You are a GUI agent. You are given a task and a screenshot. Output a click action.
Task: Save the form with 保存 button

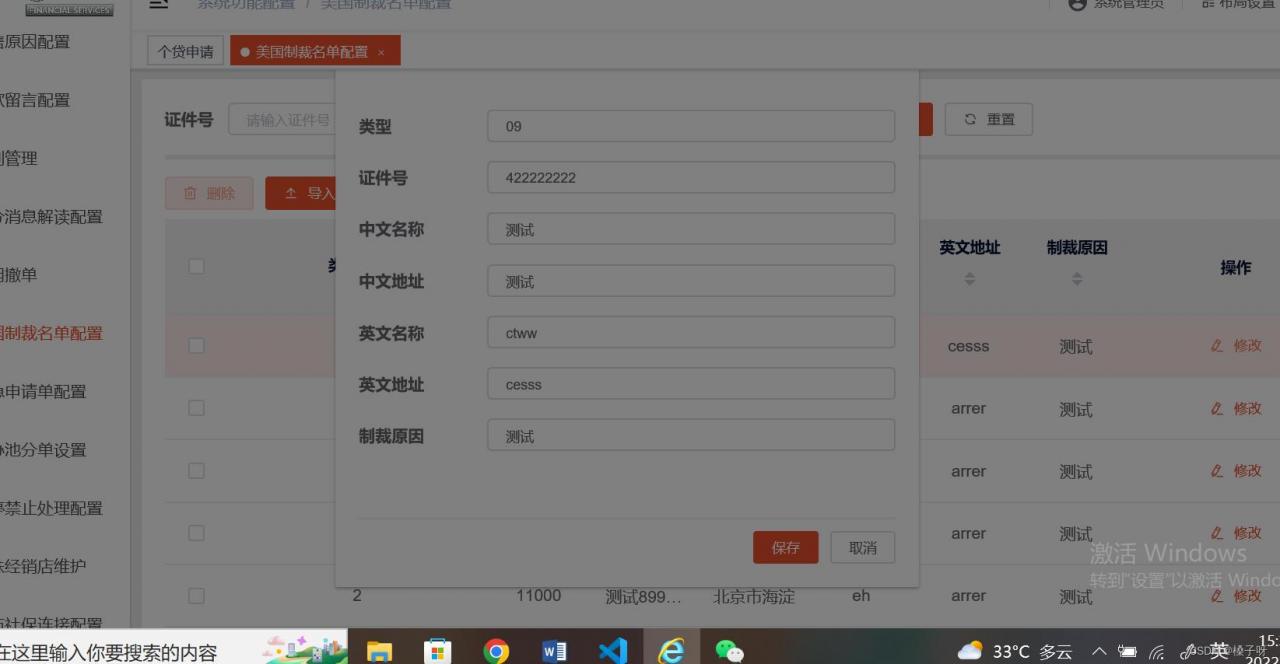tap(785, 547)
